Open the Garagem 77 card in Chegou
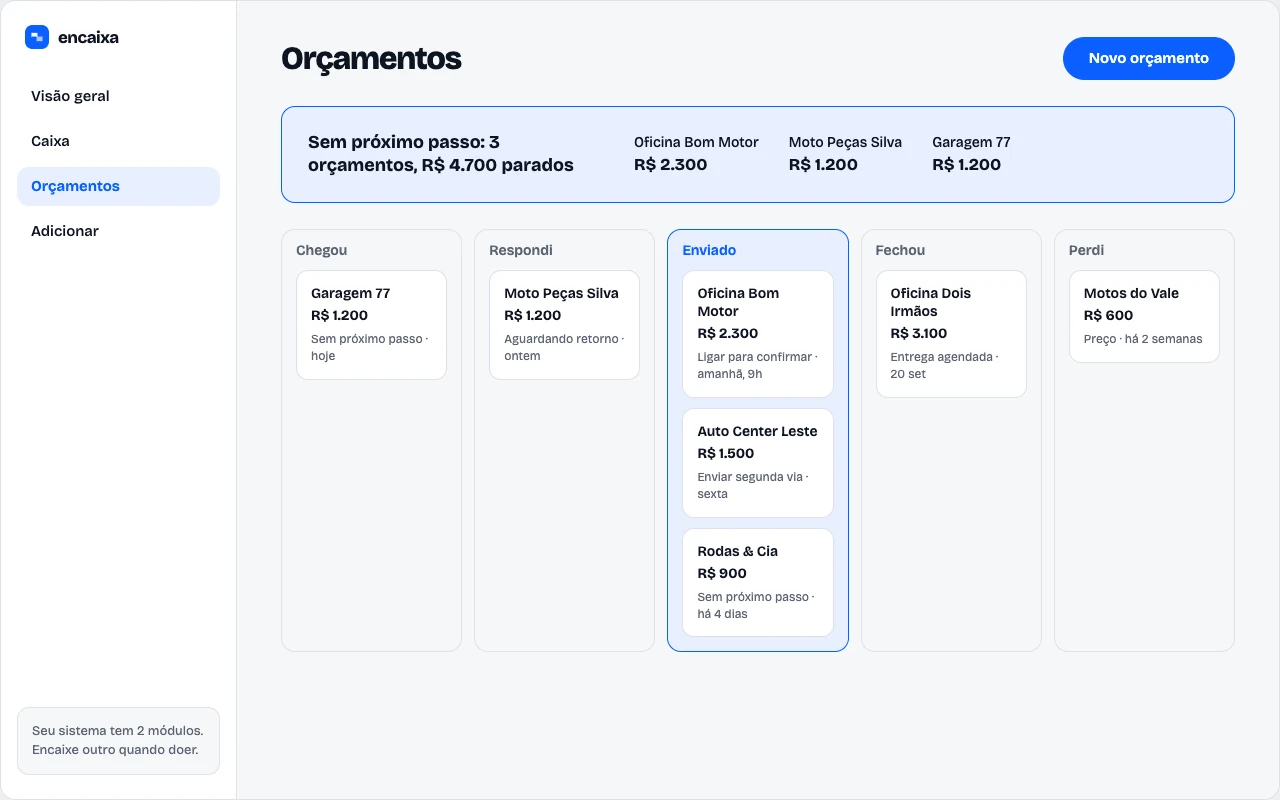1280x800 pixels. click(371, 325)
